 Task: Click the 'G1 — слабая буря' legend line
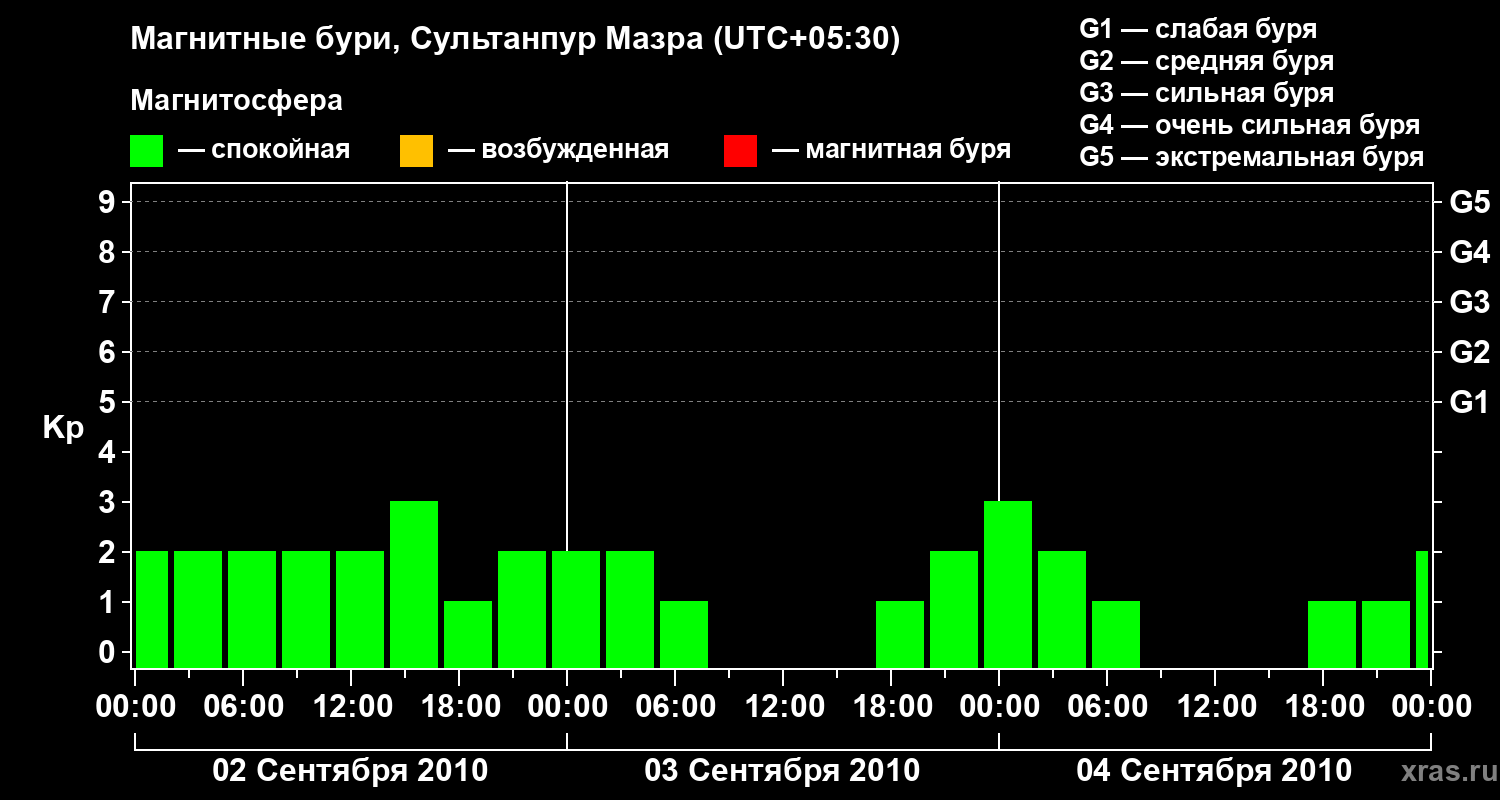(x=1198, y=29)
